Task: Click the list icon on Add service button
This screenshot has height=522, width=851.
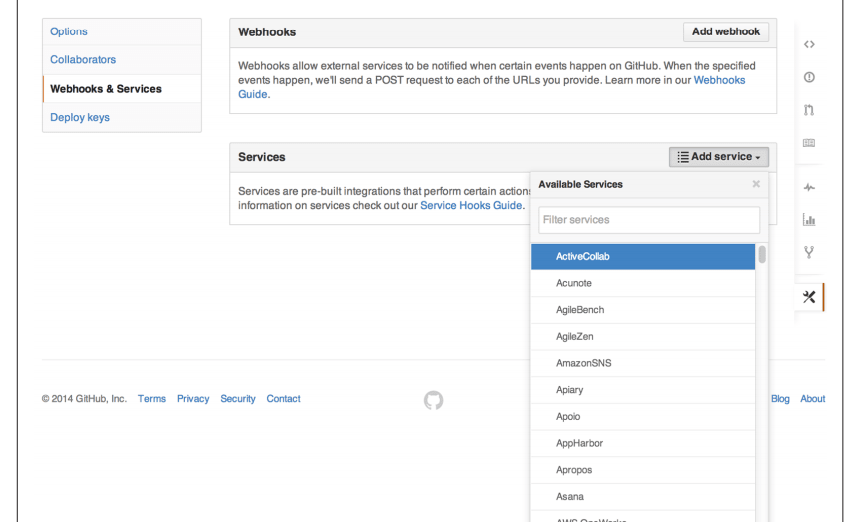Action: 683,157
